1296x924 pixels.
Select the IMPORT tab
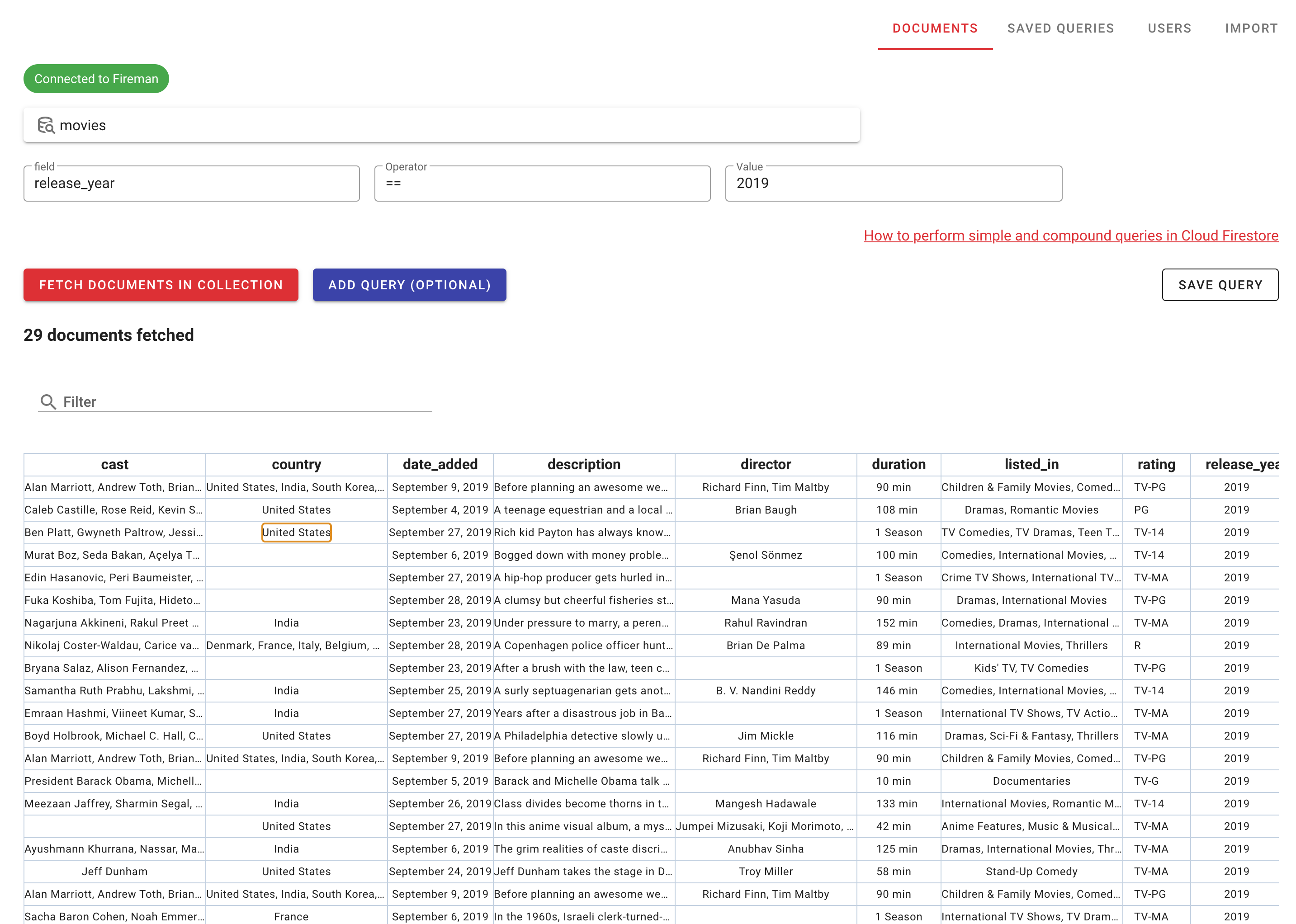coord(1251,28)
